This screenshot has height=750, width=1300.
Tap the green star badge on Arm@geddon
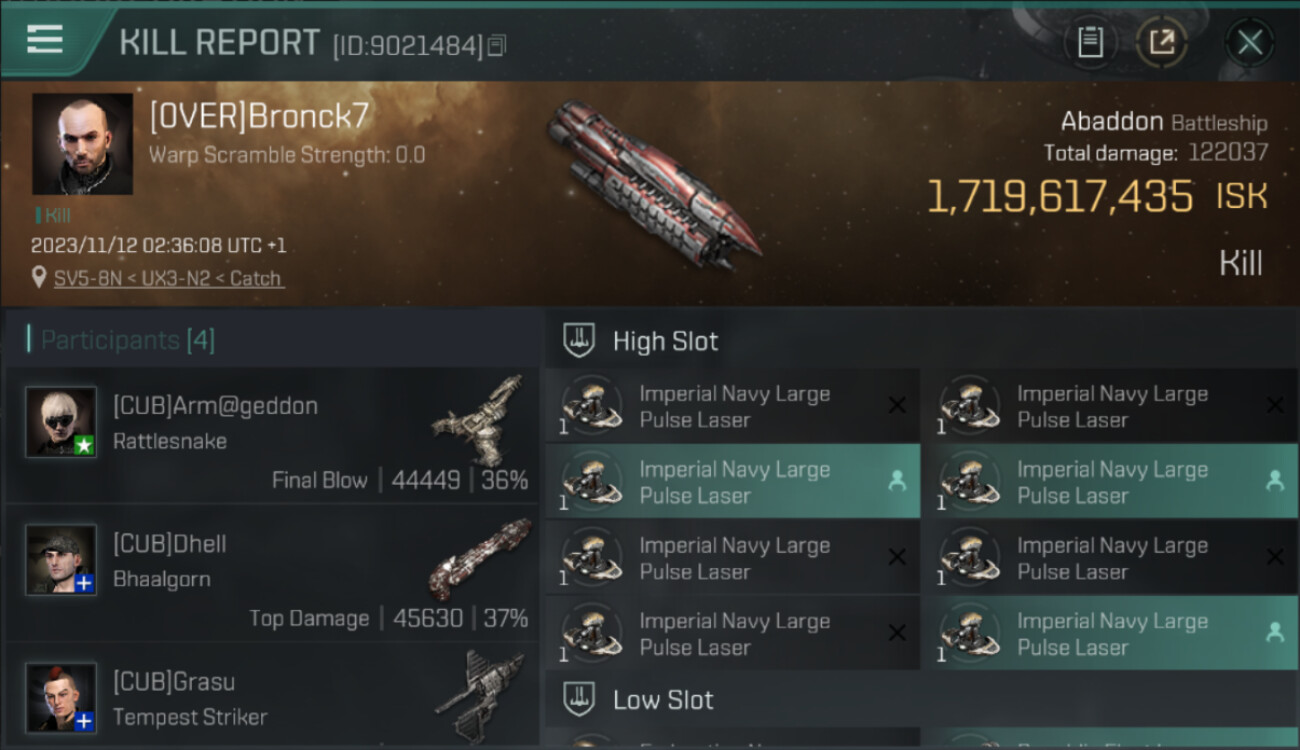point(84,446)
